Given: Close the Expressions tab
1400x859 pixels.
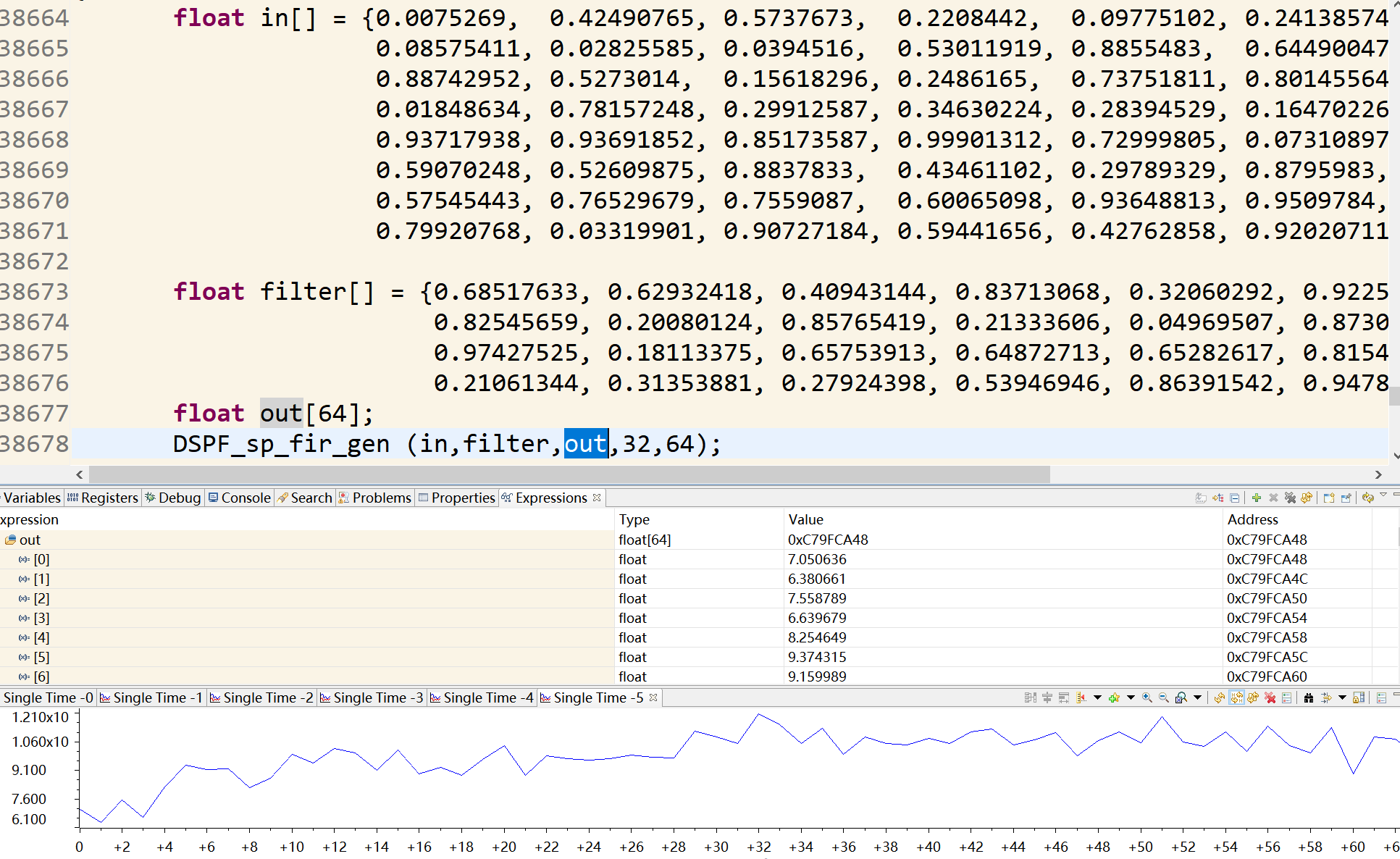Looking at the screenshot, I should click(x=597, y=497).
